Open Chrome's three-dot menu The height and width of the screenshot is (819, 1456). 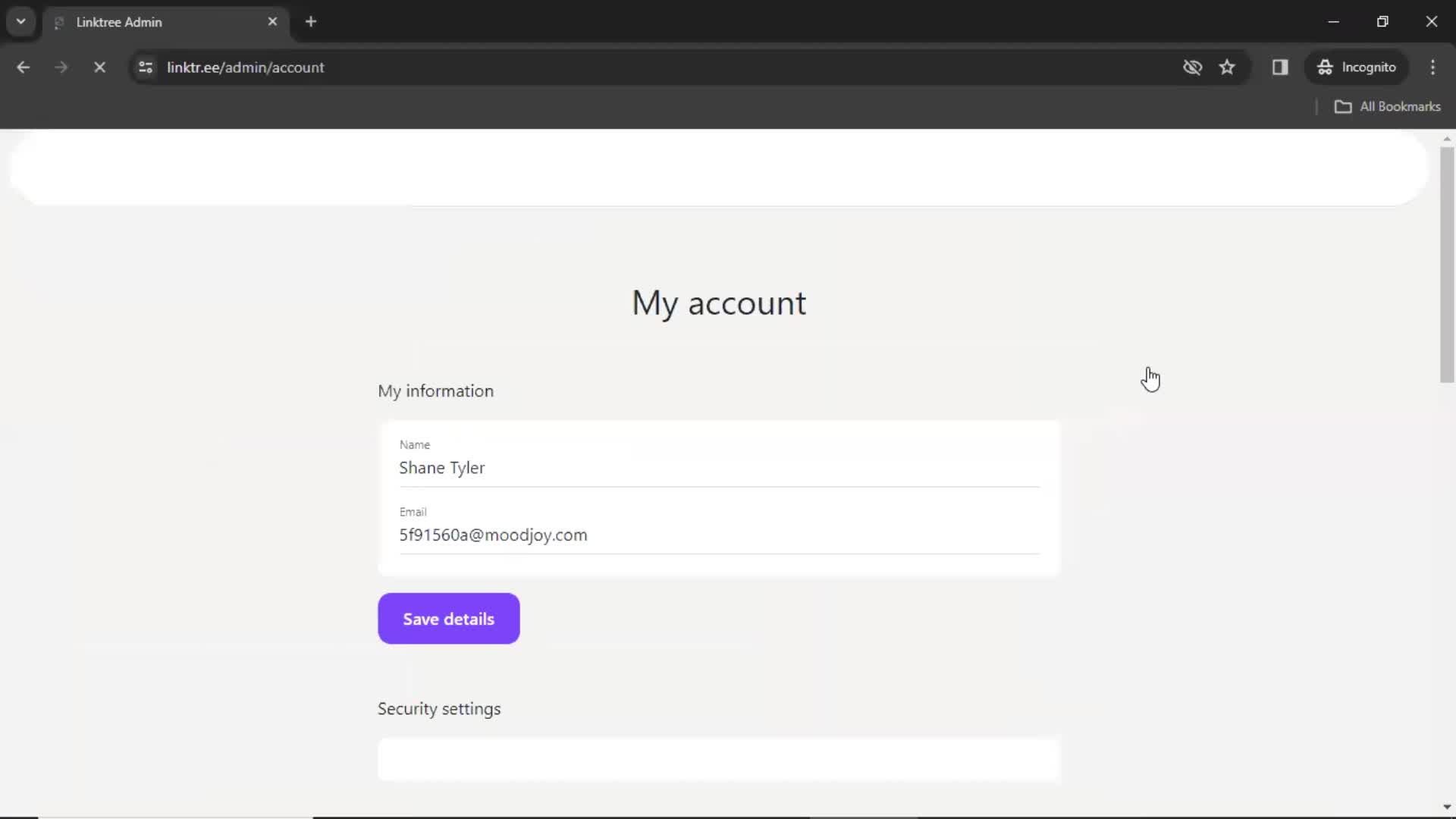pyautogui.click(x=1432, y=67)
